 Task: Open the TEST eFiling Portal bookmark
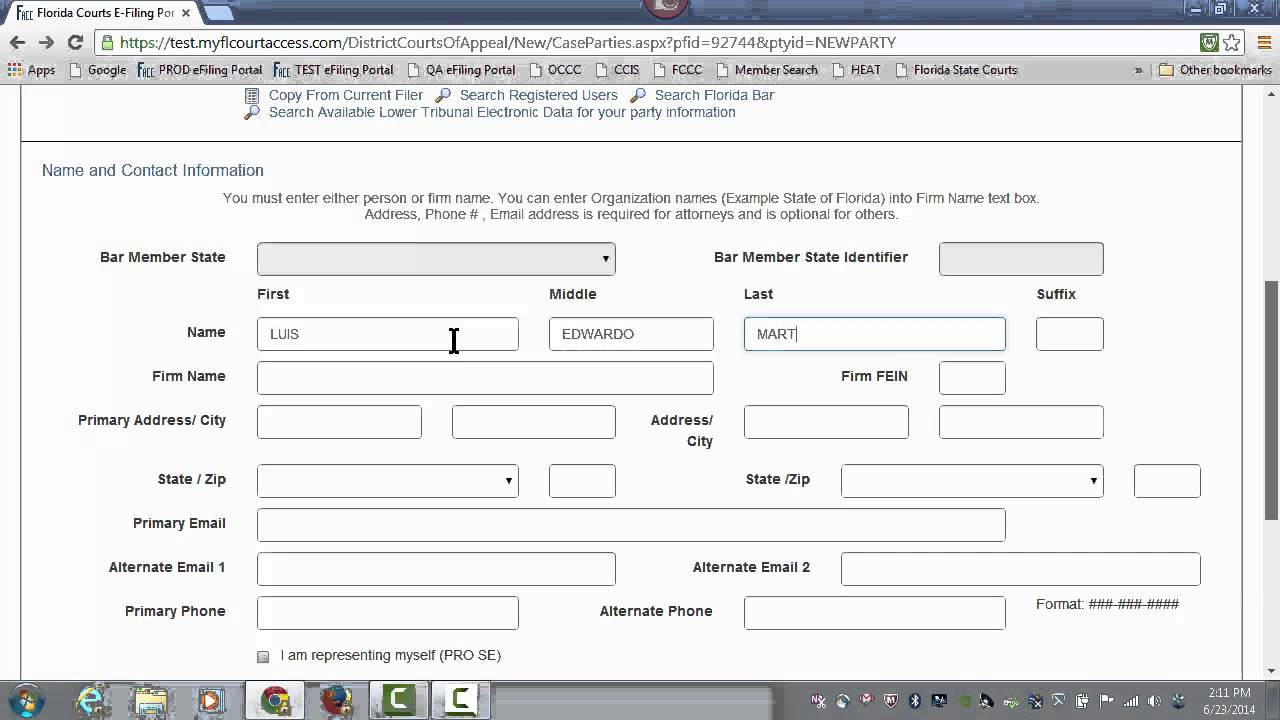point(333,70)
